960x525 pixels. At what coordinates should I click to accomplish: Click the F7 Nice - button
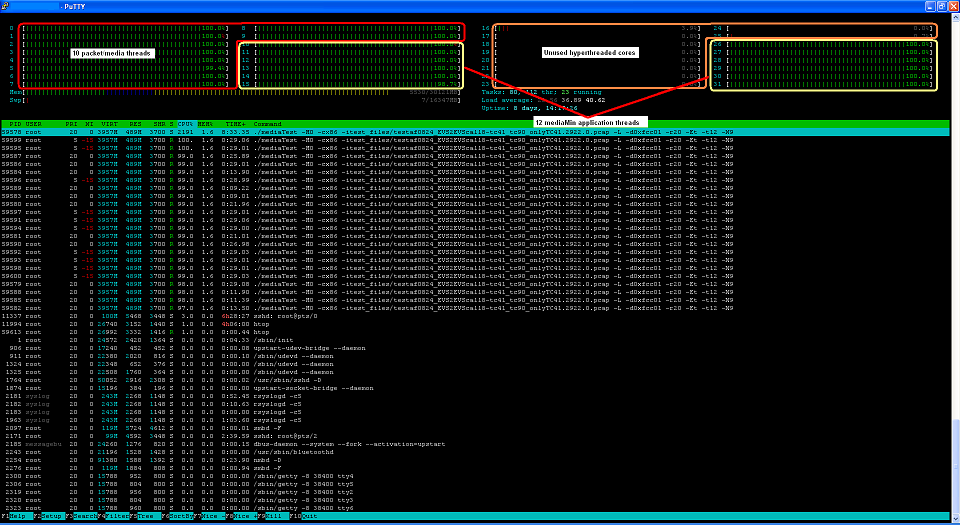[x=211, y=516]
